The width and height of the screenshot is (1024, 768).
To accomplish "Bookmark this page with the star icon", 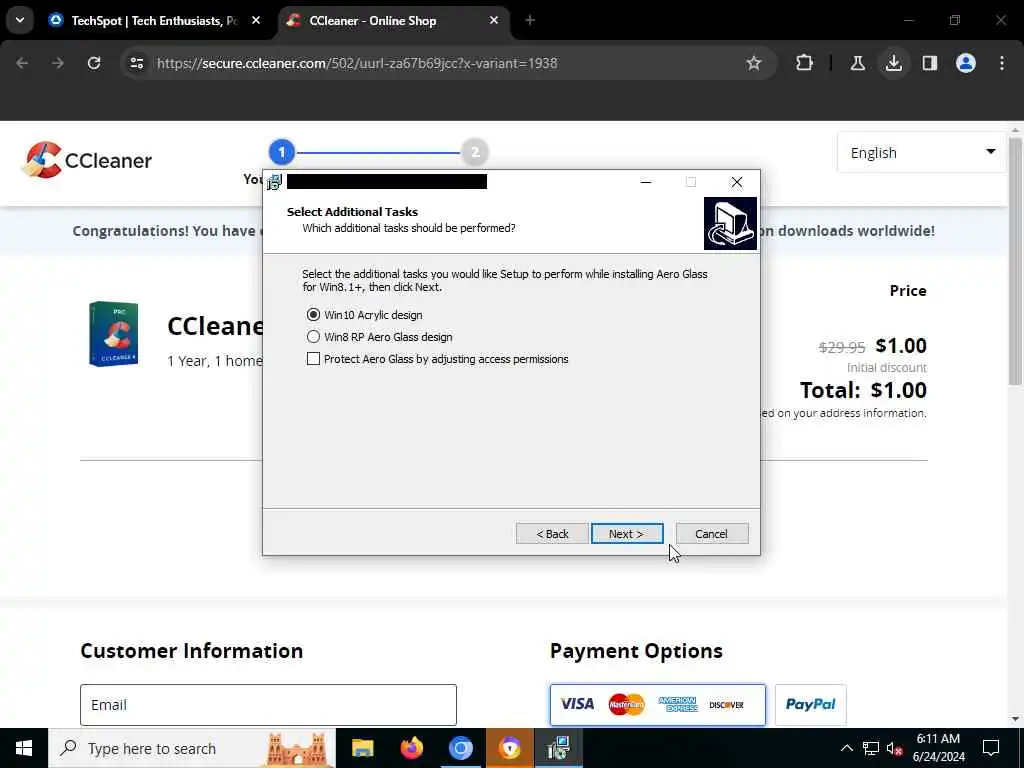I will (x=754, y=63).
